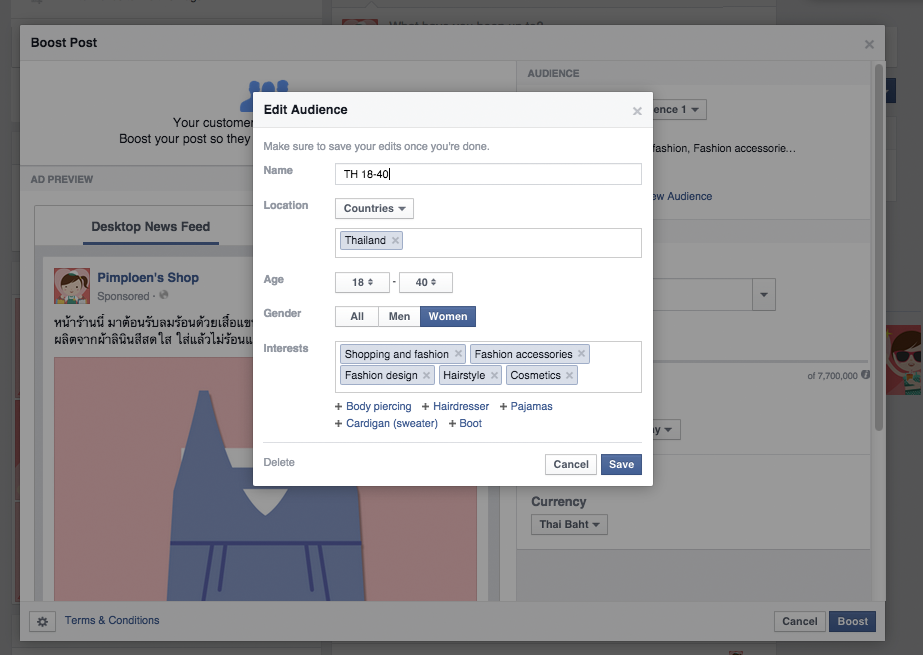Select Women gender option
The width and height of the screenshot is (923, 655).
(x=448, y=317)
